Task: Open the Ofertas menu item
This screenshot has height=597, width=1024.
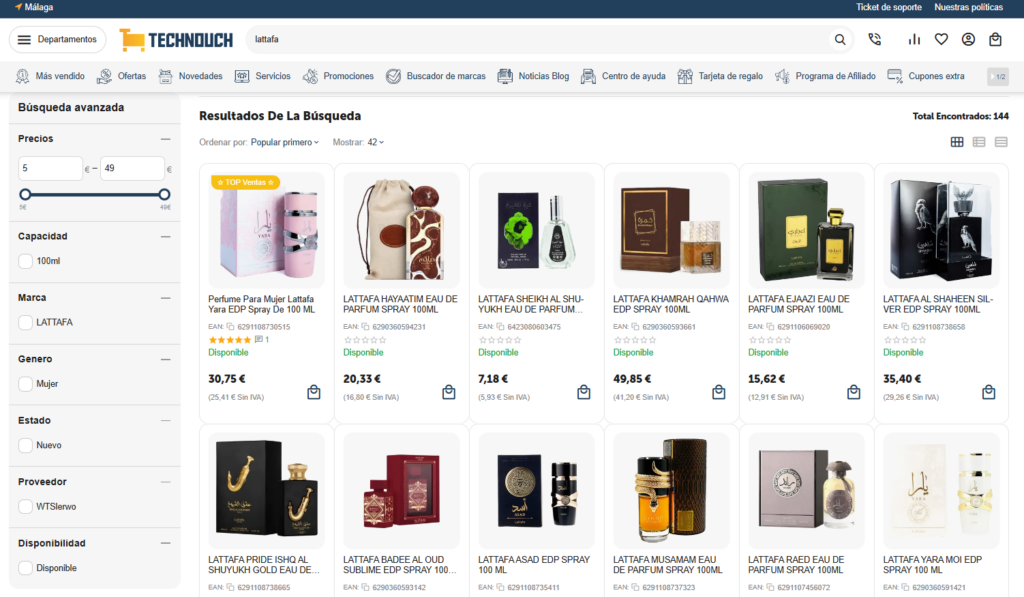Action: pos(121,76)
